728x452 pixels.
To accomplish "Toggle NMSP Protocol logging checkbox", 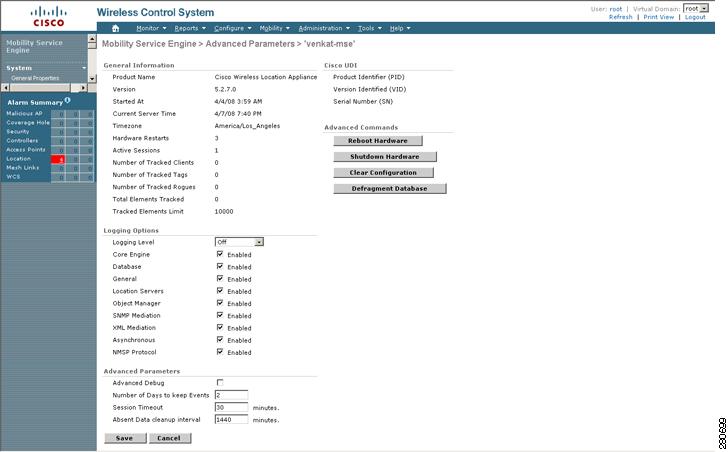I will [220, 352].
